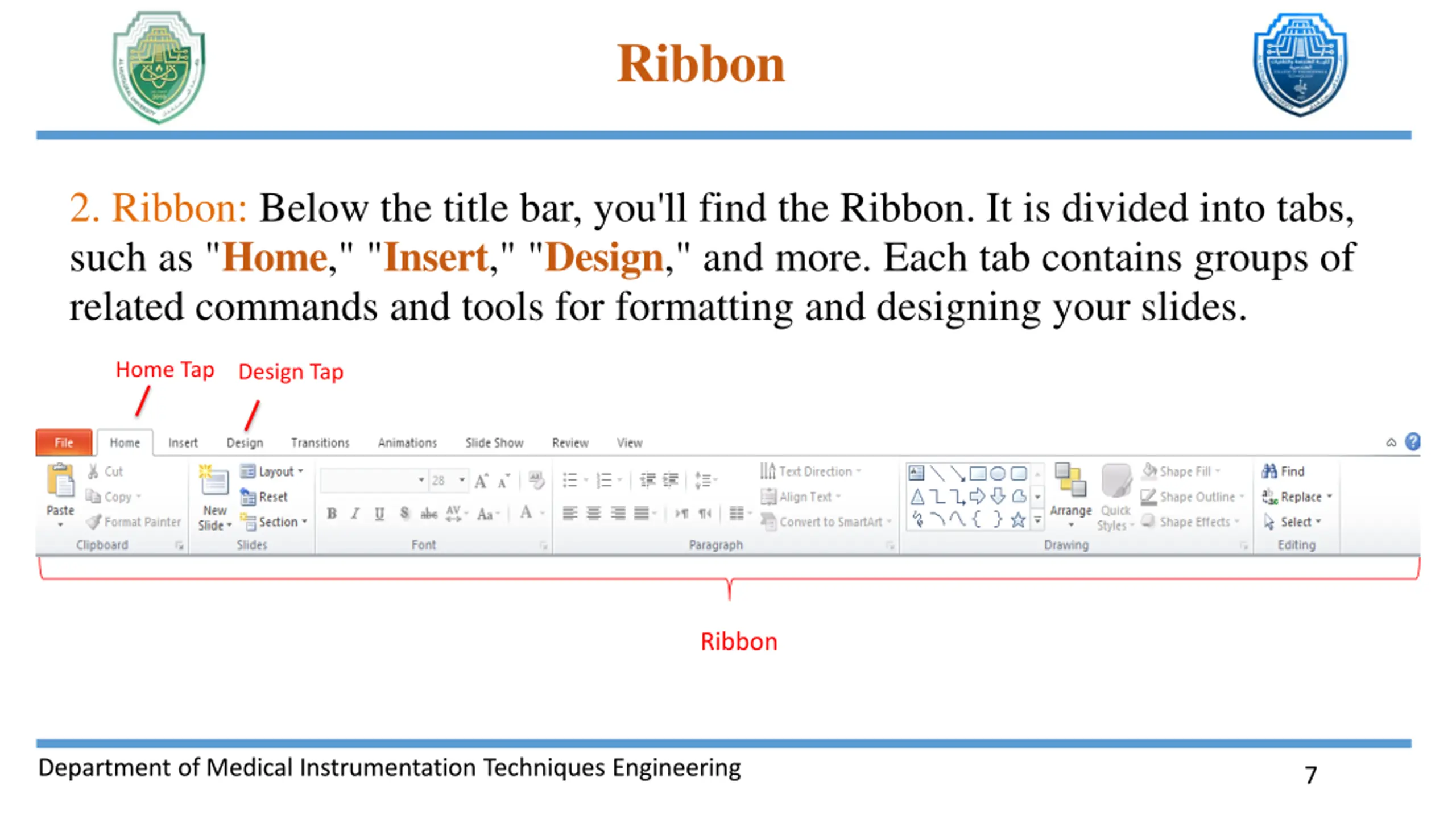Image resolution: width=1456 pixels, height=819 pixels.
Task: Open the Shape Fill color menu
Action: click(1181, 471)
